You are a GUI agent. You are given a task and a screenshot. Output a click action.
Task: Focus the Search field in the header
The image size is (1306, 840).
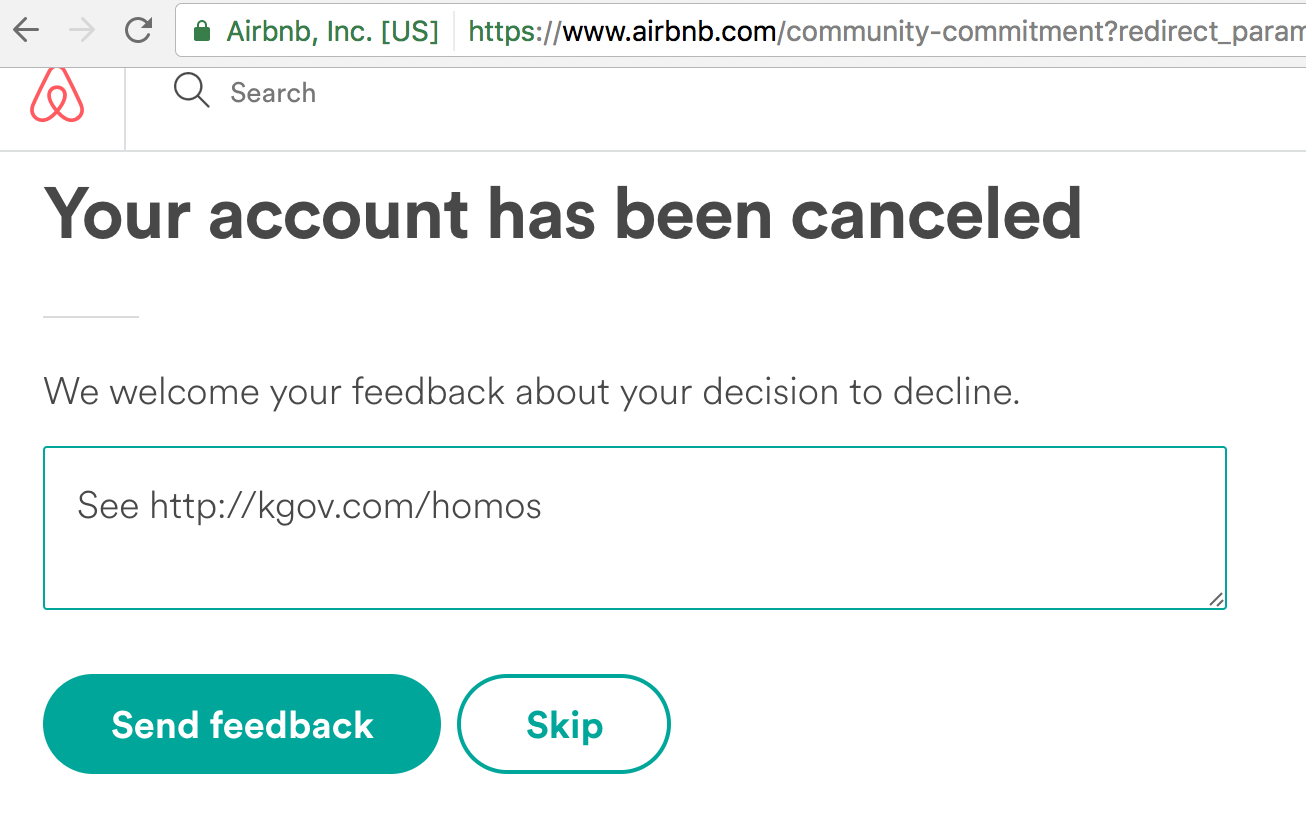click(x=273, y=93)
